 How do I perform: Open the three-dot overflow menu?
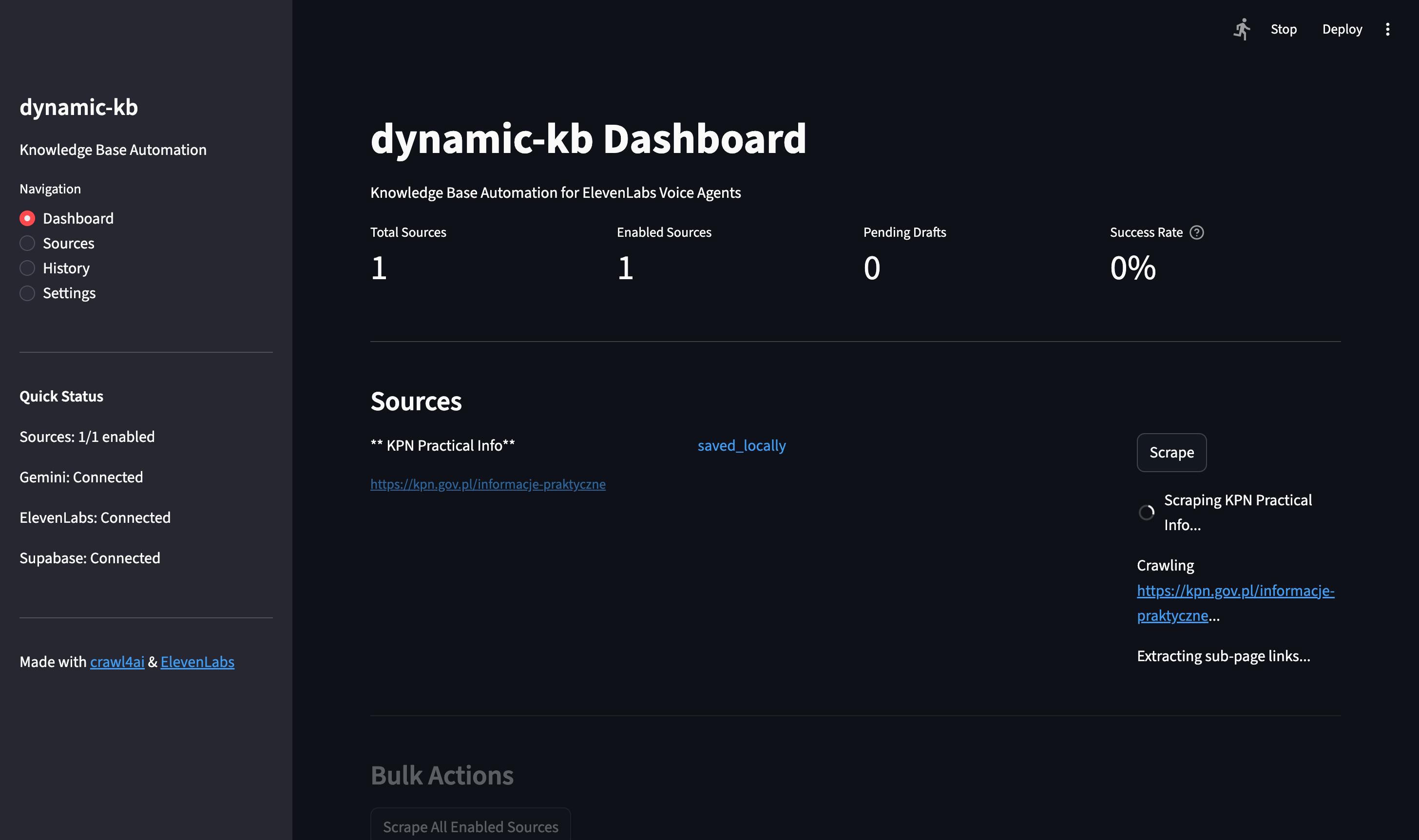(x=1388, y=29)
